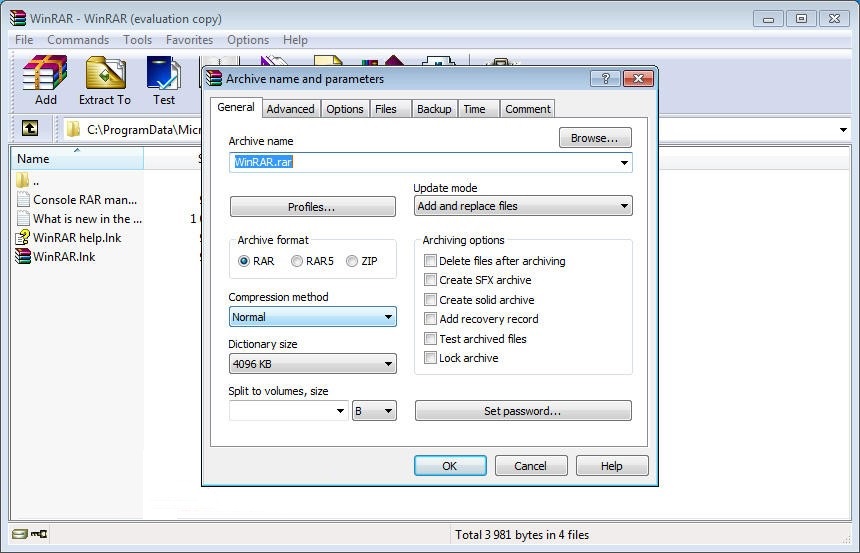Screen dimensions: 860x553
Task: Open the Commands menu
Action: (x=78, y=40)
